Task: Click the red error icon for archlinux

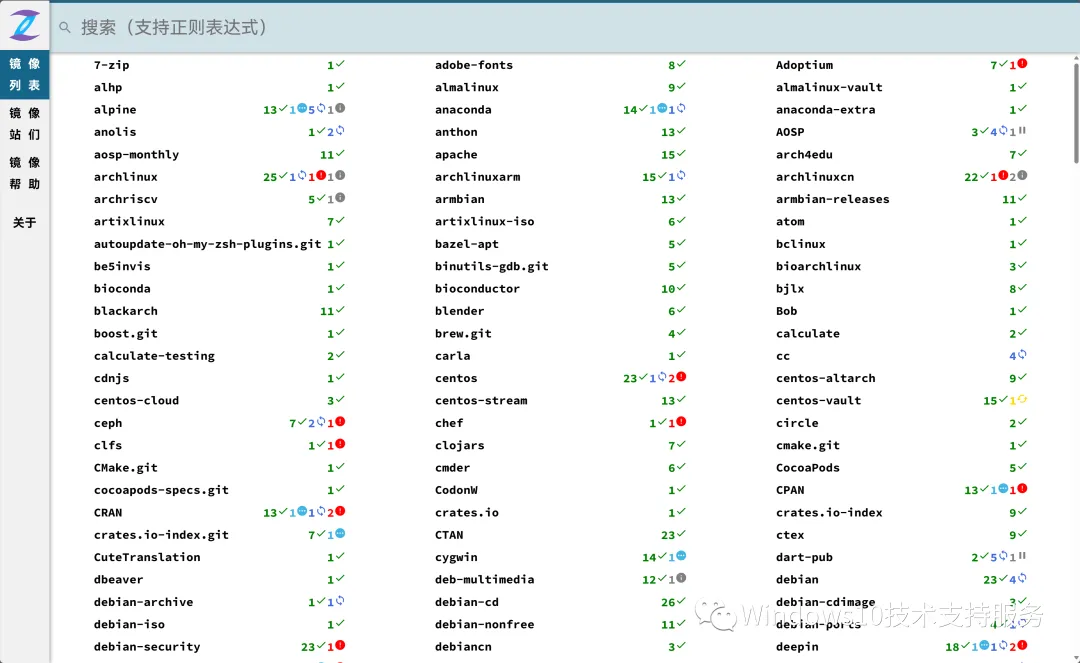Action: 321,176
